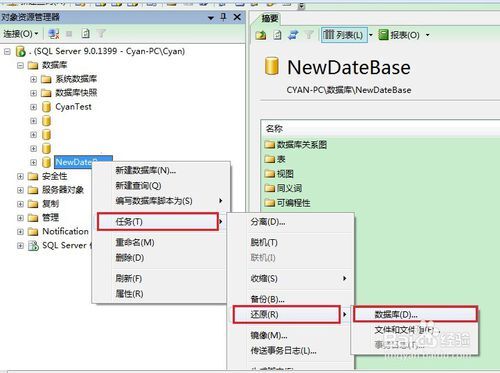The width and height of the screenshot is (500, 373).
Task: Click the 报表(O) button
Action: pos(399,35)
